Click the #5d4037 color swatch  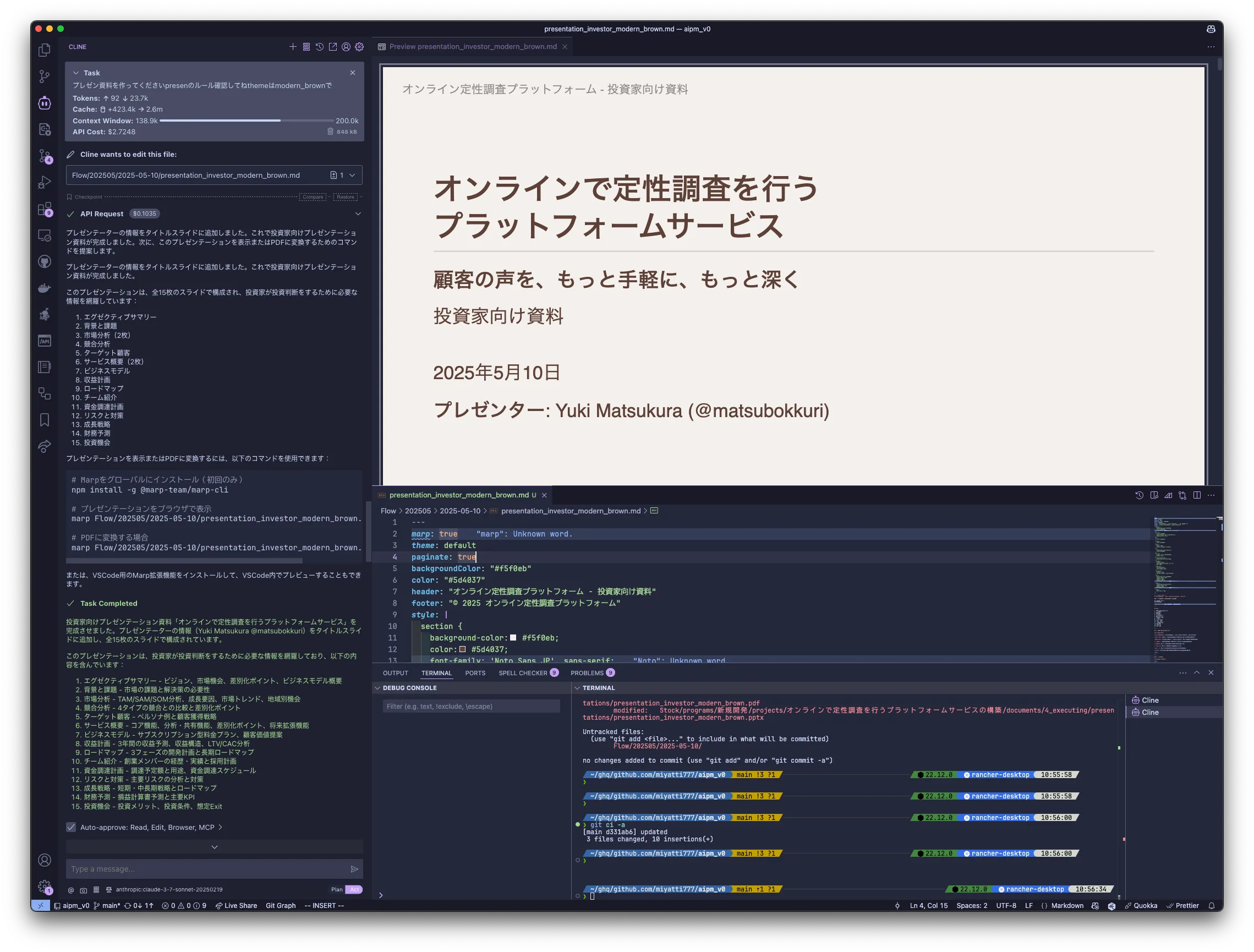coord(463,649)
